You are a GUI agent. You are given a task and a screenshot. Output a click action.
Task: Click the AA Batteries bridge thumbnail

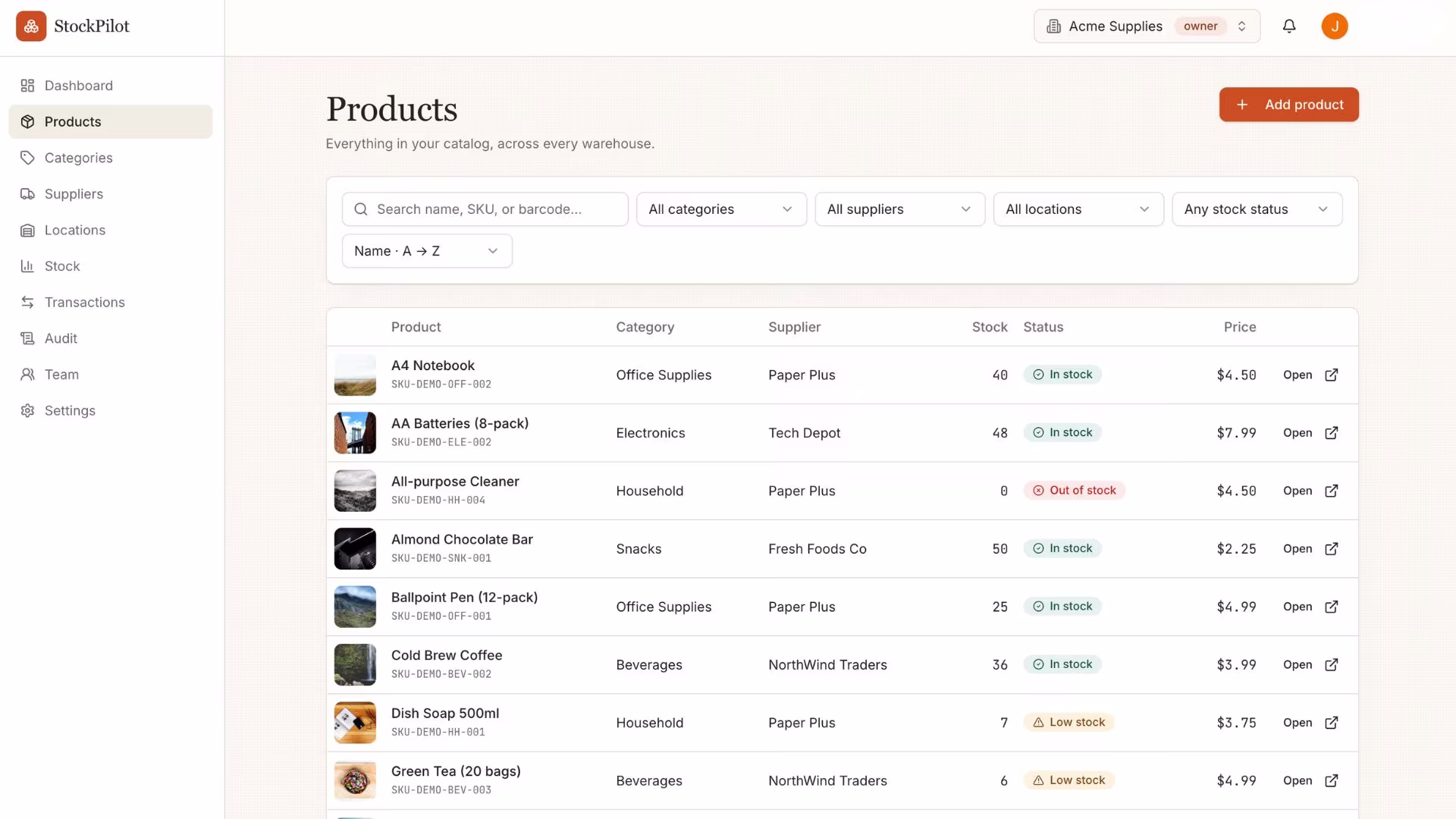click(x=355, y=433)
